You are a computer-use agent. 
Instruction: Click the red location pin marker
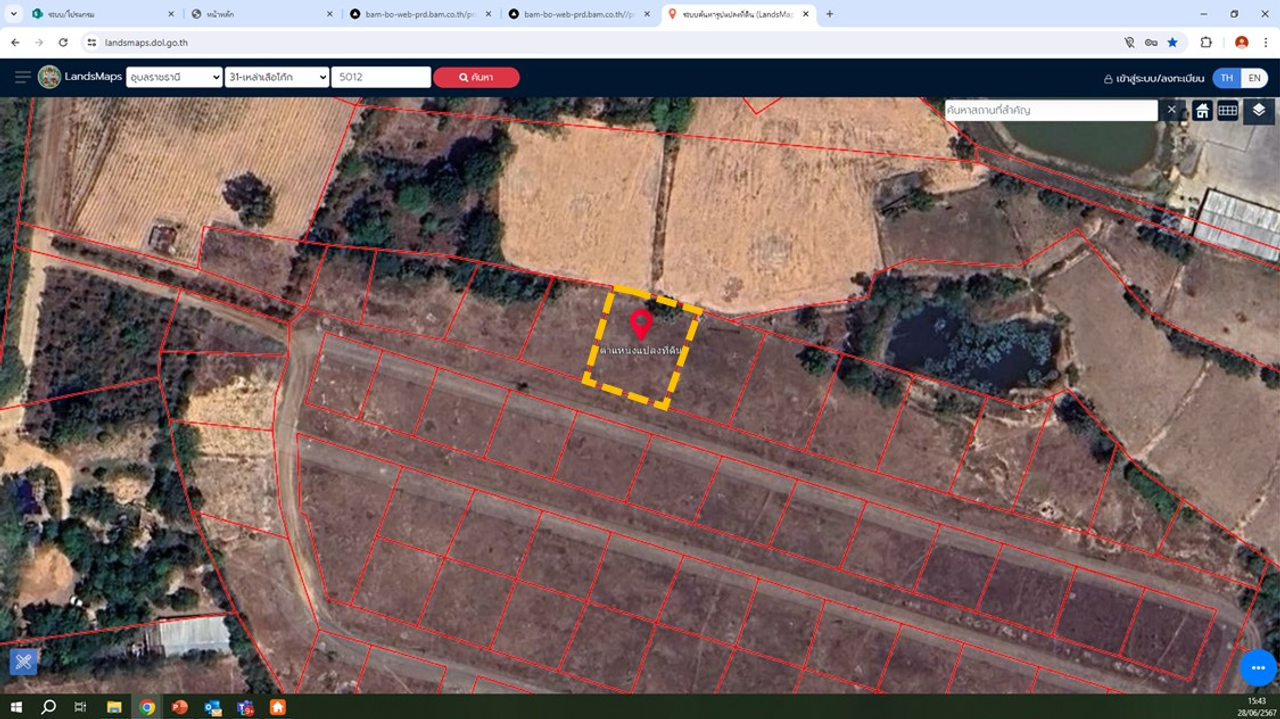(641, 324)
